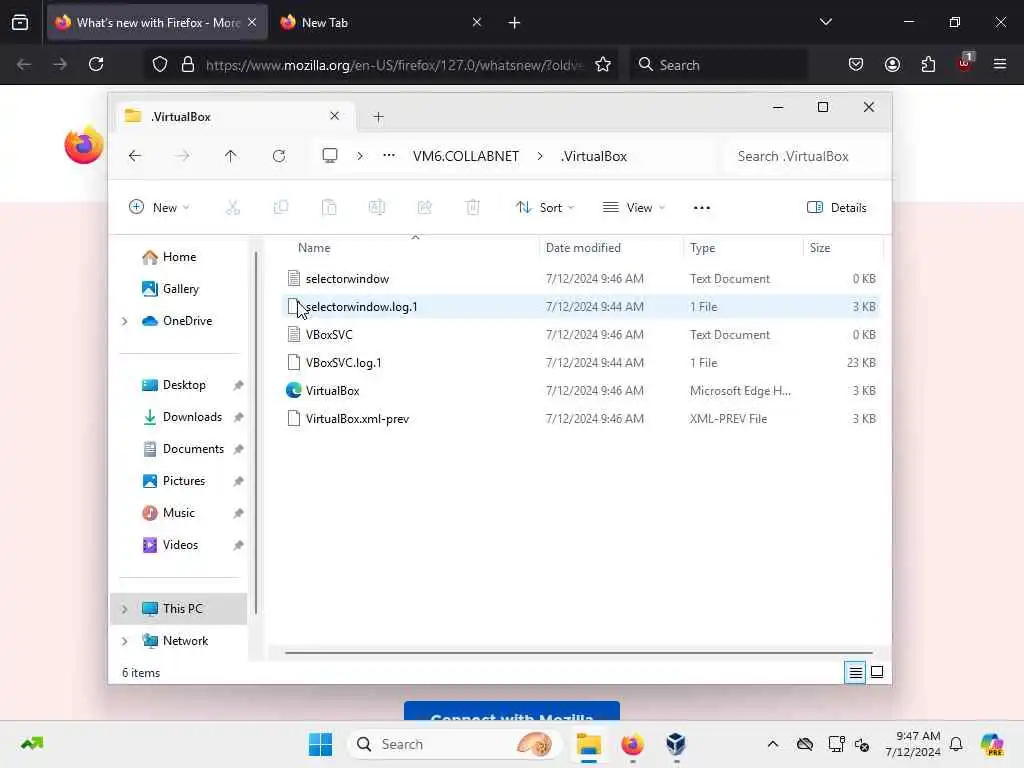This screenshot has height=768, width=1024.
Task: Refresh the .VirtualBox folder view
Action: click(x=279, y=156)
